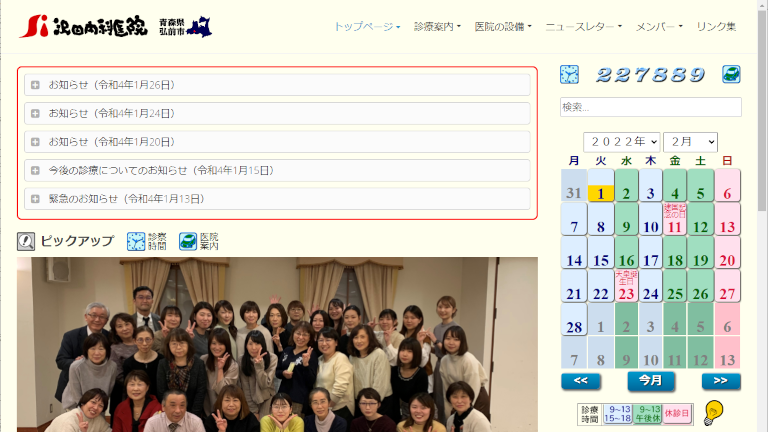Open リンク集 link
This screenshot has height=432, width=768.
tap(716, 26)
